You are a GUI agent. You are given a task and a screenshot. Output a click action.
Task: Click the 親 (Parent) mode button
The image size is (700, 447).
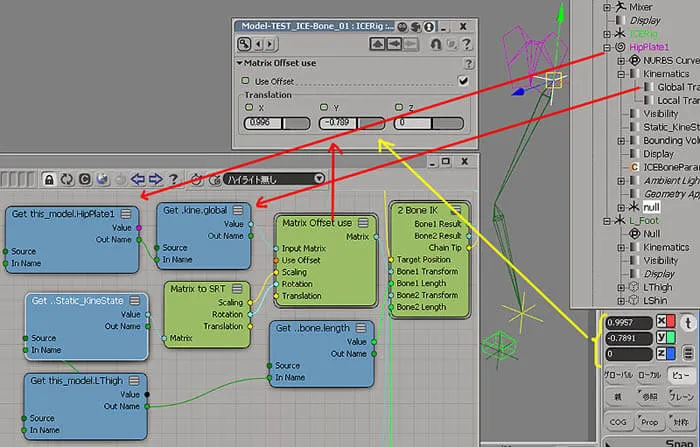pos(618,397)
